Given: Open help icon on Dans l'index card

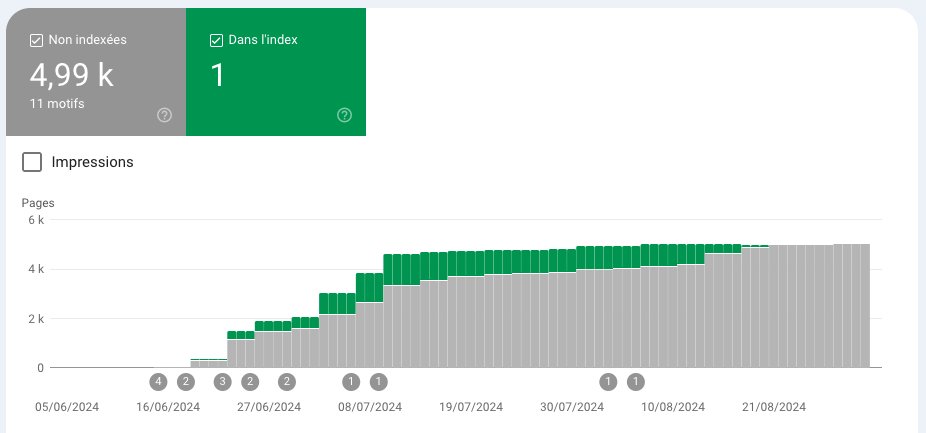Looking at the screenshot, I should (344, 115).
